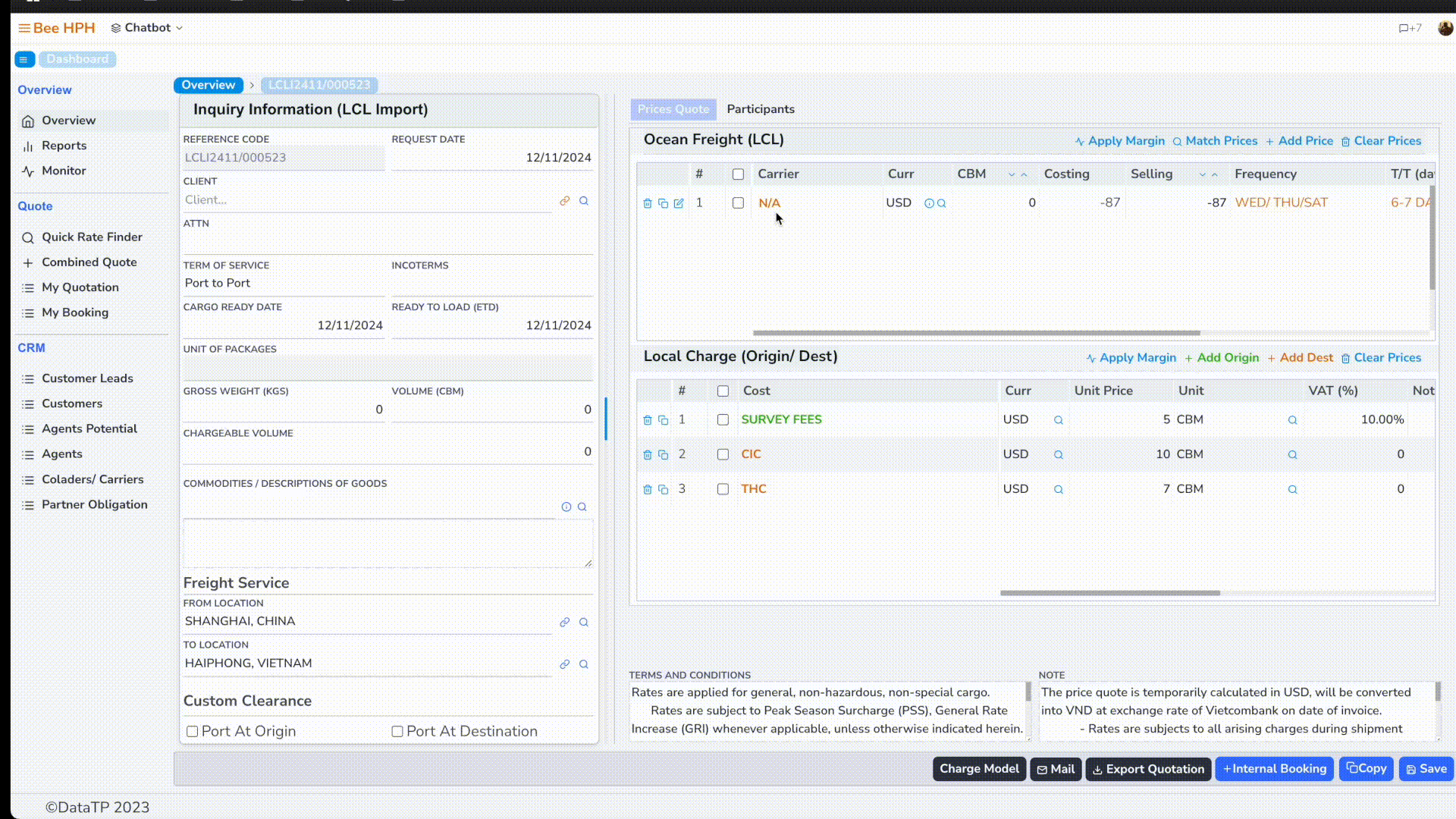
Task: Click Selling column ascending sort arrow
Action: coord(1215,175)
